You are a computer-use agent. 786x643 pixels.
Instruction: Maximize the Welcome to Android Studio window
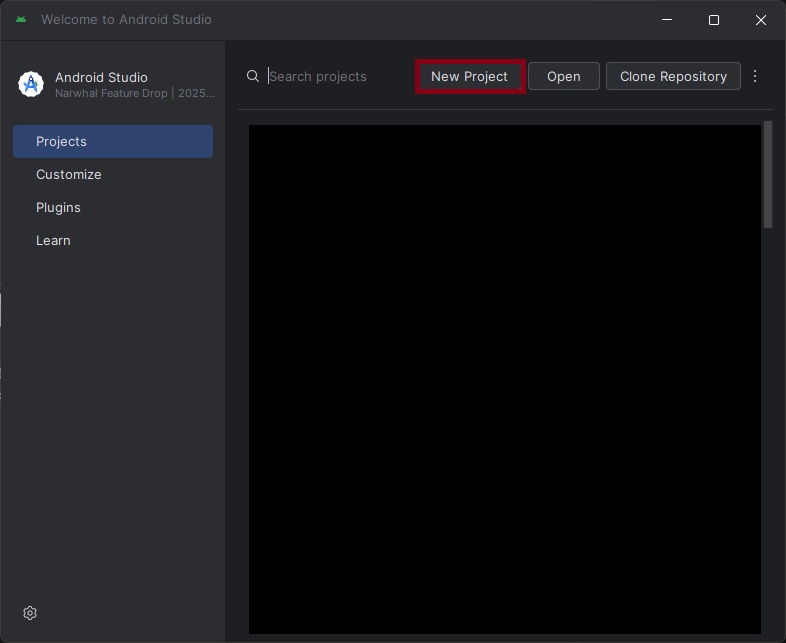pyautogui.click(x=714, y=20)
